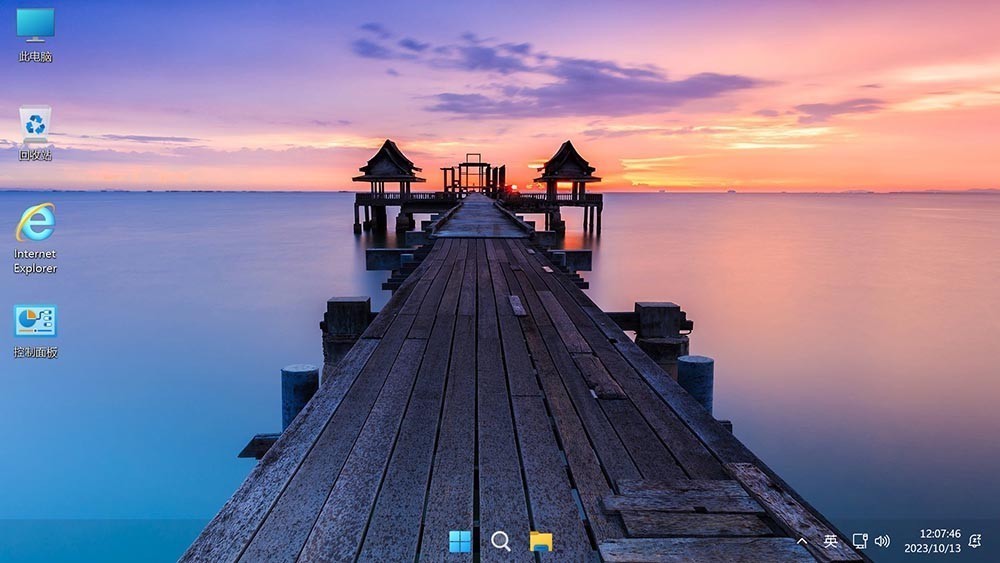Screen dimensions: 1000x563
Task: Click the 控制面板 text label
Action: point(35,352)
